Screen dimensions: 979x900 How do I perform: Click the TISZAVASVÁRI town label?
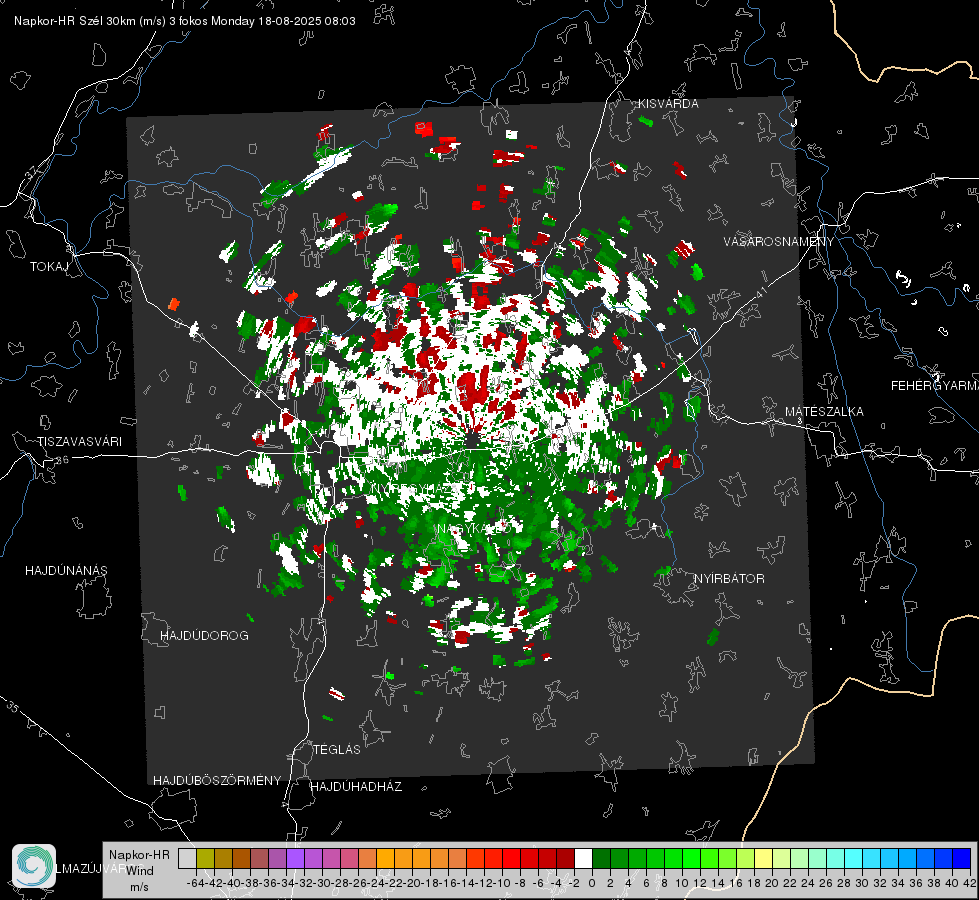[x=79, y=442]
